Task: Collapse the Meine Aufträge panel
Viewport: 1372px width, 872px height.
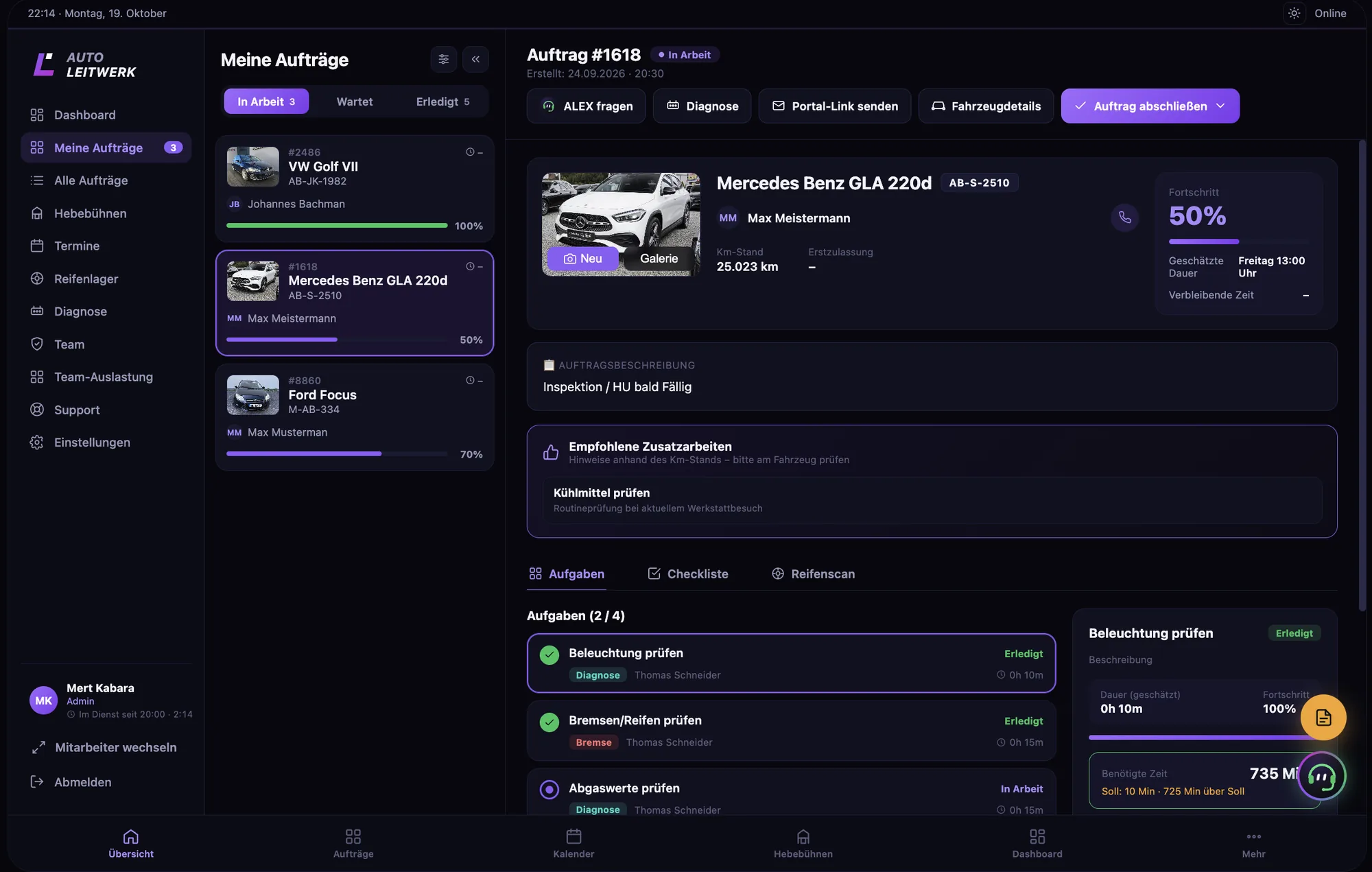Action: point(475,59)
